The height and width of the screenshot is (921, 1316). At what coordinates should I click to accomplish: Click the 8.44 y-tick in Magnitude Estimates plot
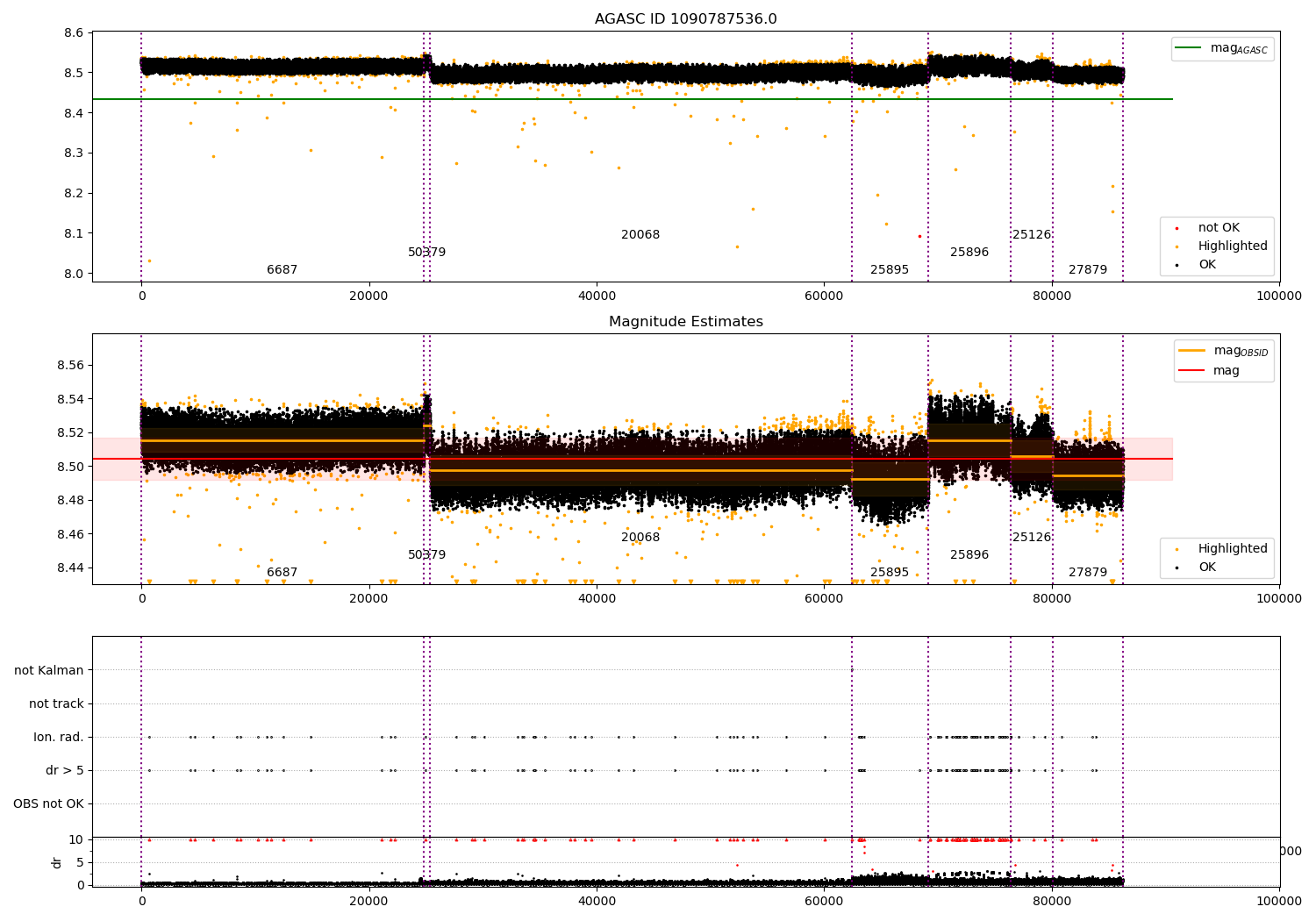pos(71,568)
